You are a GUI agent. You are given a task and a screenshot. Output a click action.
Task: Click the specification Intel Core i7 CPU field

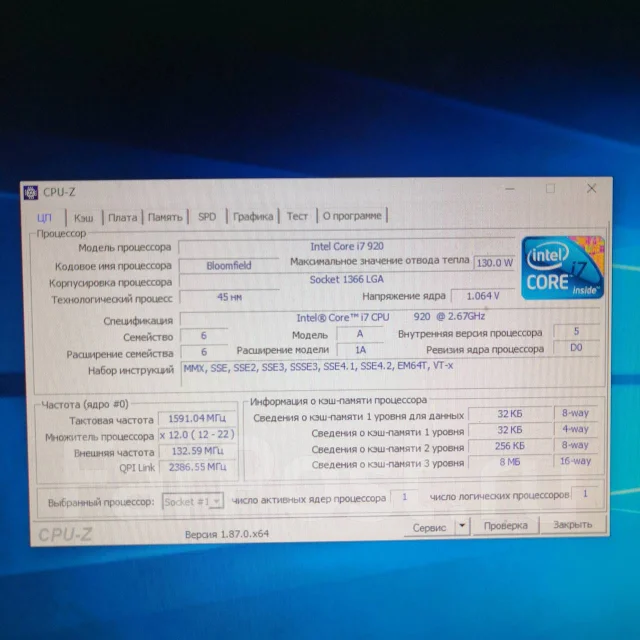tap(390, 317)
